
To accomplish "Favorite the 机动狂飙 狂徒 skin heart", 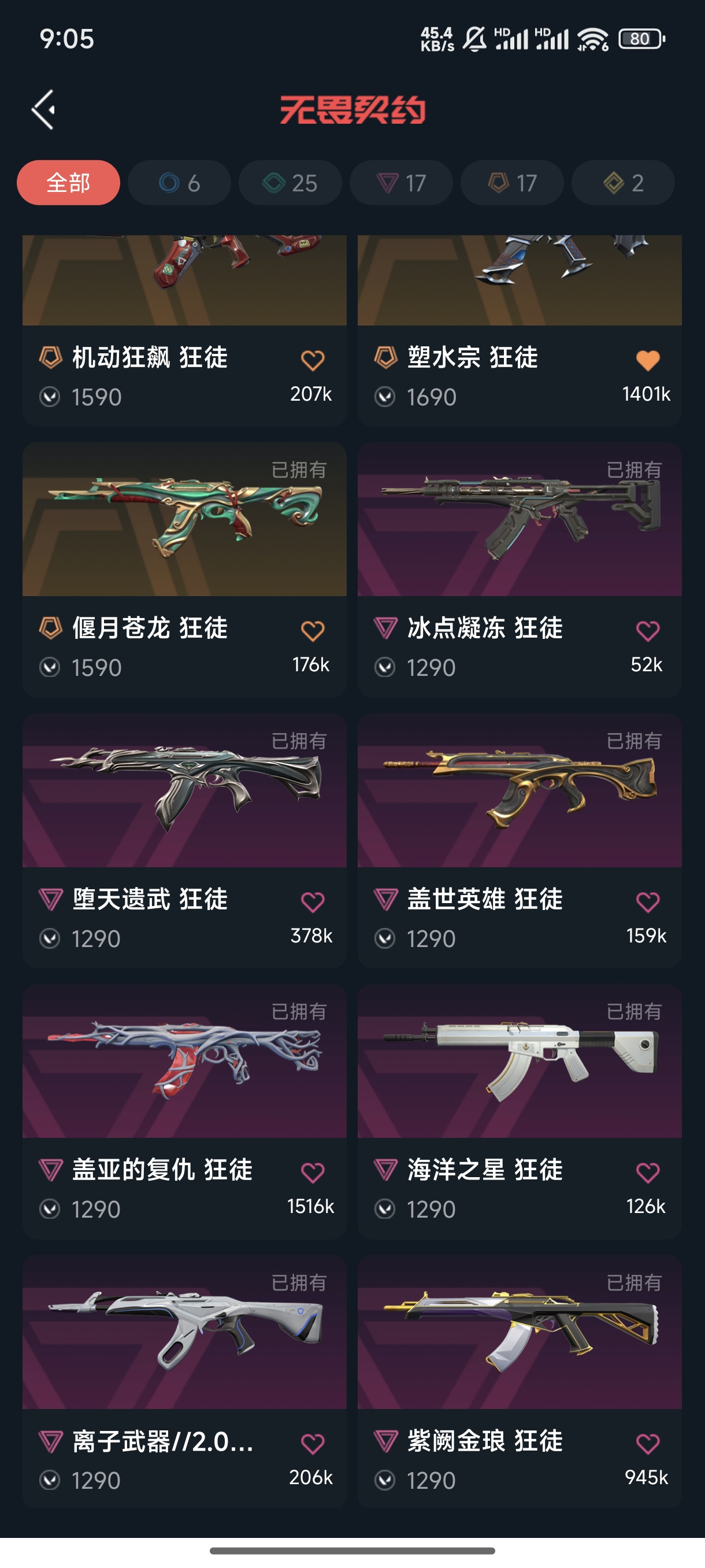I will pyautogui.click(x=313, y=360).
